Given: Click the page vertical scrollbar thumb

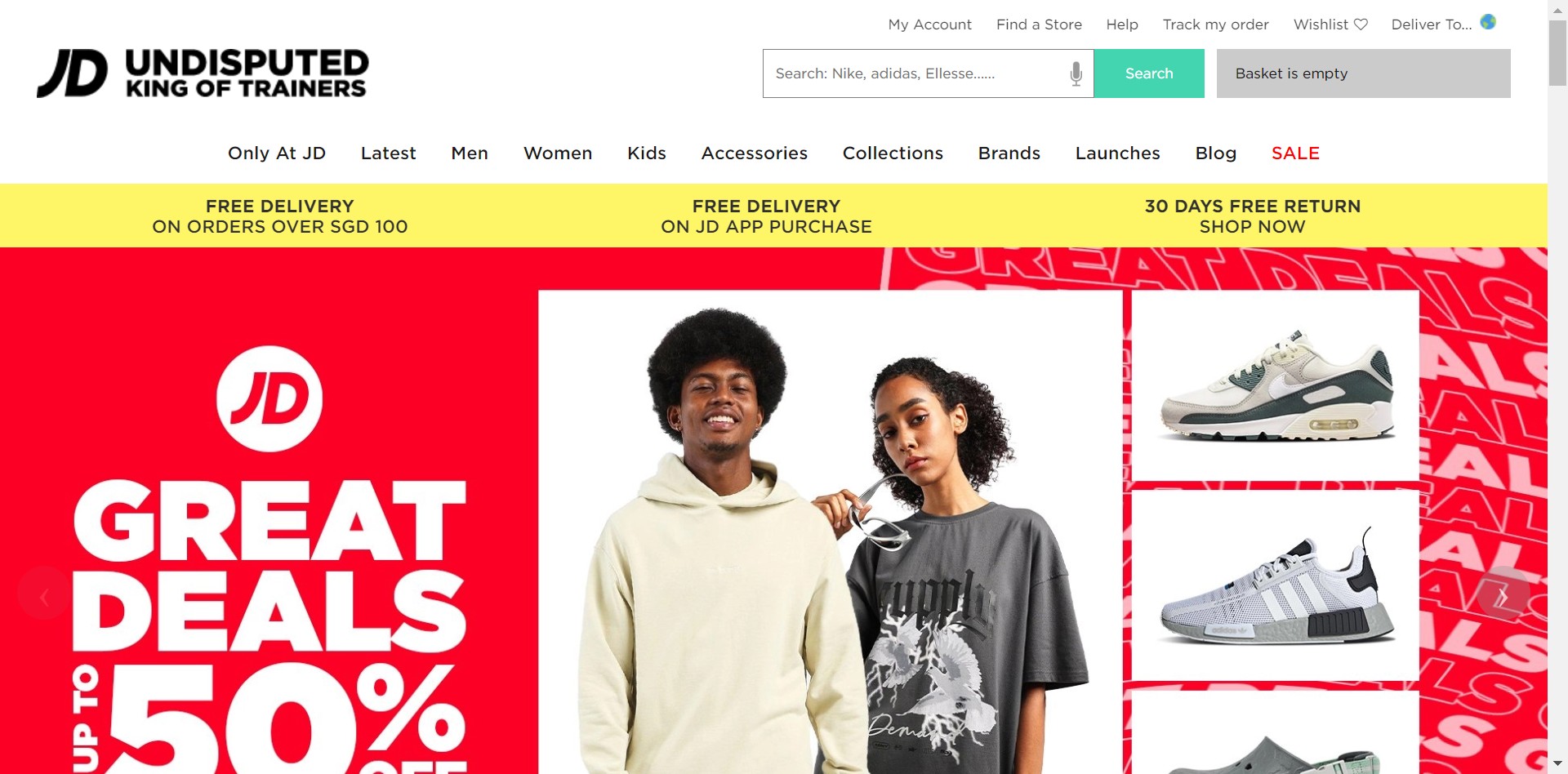Looking at the screenshot, I should 1557,53.
